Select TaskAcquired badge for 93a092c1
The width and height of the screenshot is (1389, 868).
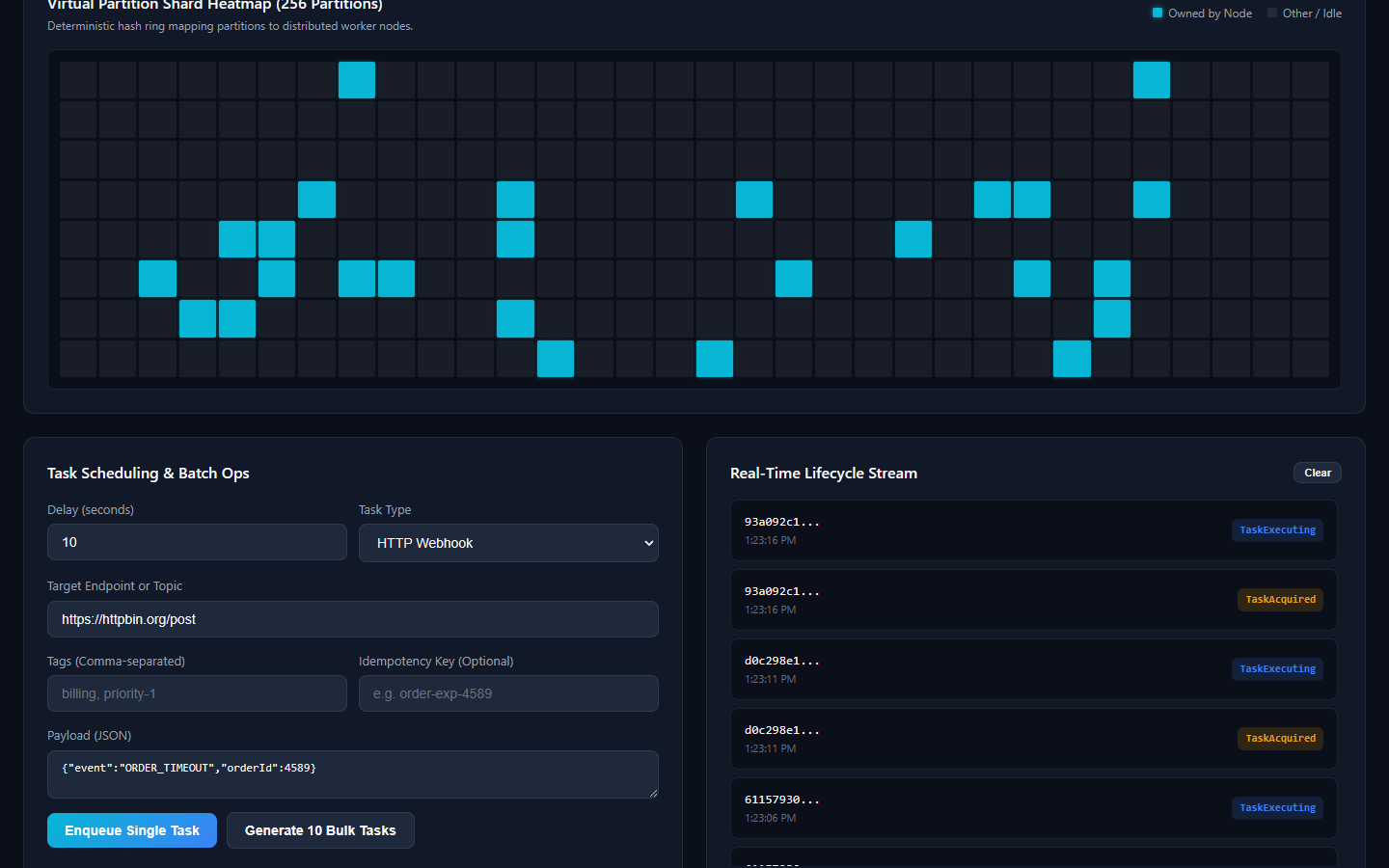tap(1280, 600)
